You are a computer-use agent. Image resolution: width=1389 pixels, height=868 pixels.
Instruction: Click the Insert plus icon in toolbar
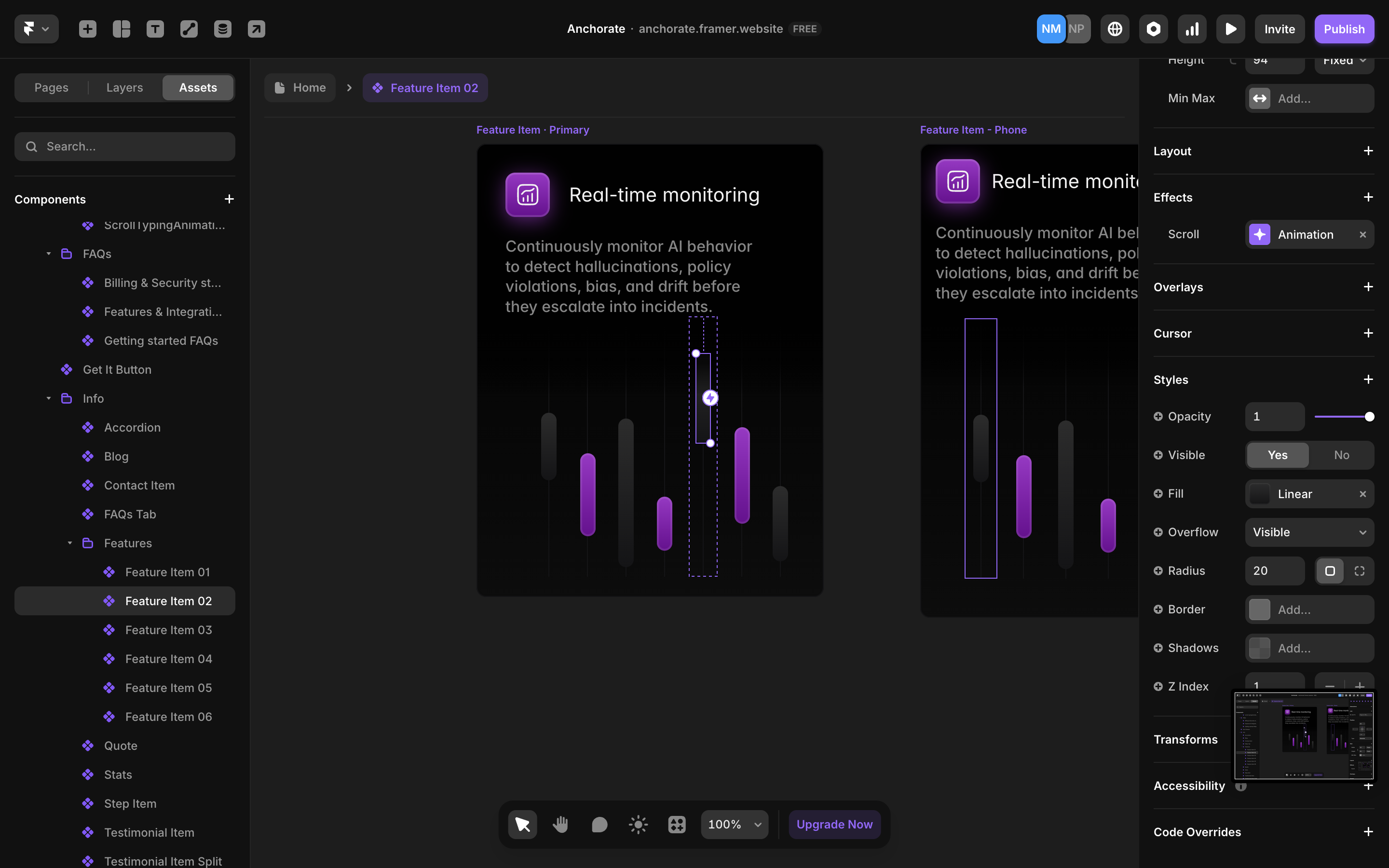click(x=87, y=29)
